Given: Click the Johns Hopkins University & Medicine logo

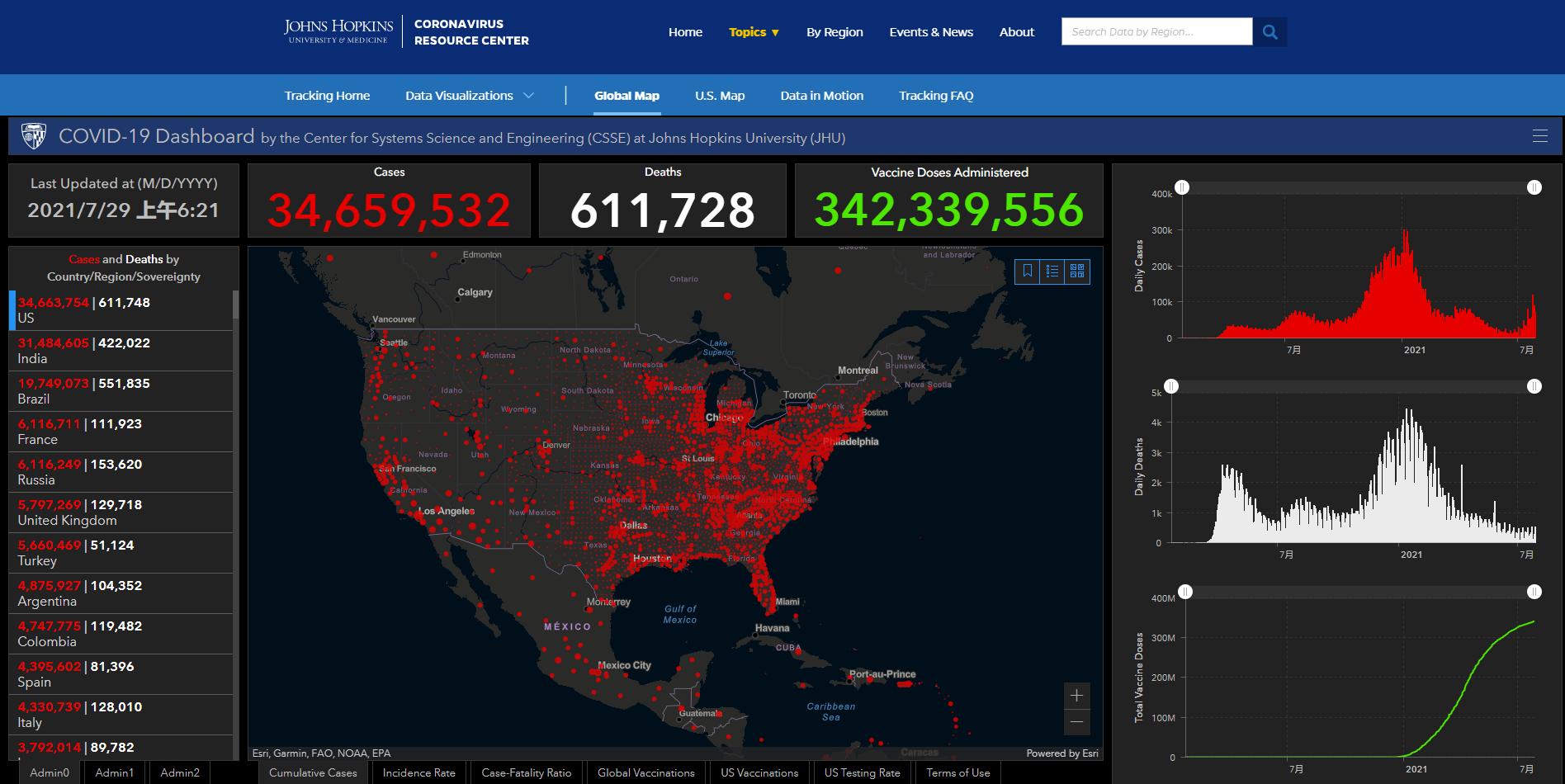Looking at the screenshot, I should (x=338, y=31).
